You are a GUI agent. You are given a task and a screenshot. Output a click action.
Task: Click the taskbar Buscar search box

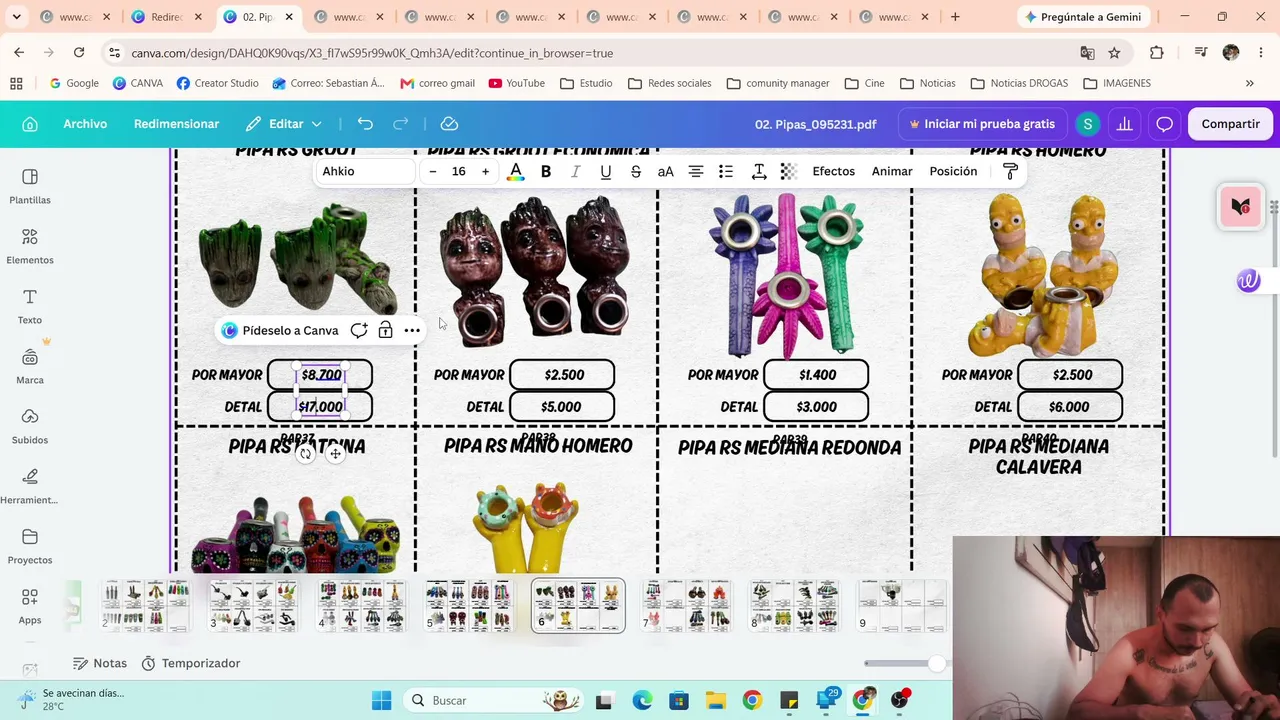point(493,700)
